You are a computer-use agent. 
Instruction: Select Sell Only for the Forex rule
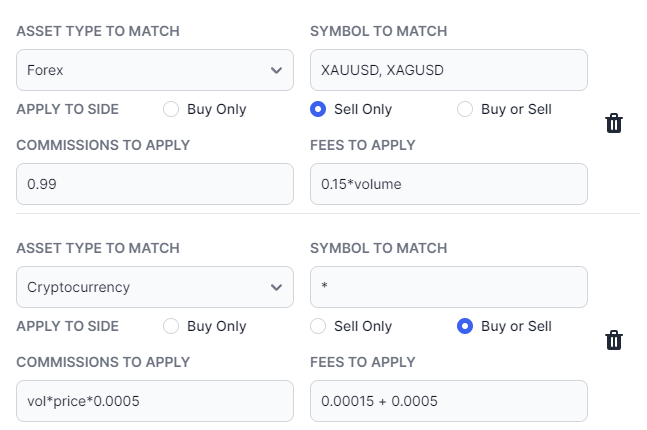point(318,109)
